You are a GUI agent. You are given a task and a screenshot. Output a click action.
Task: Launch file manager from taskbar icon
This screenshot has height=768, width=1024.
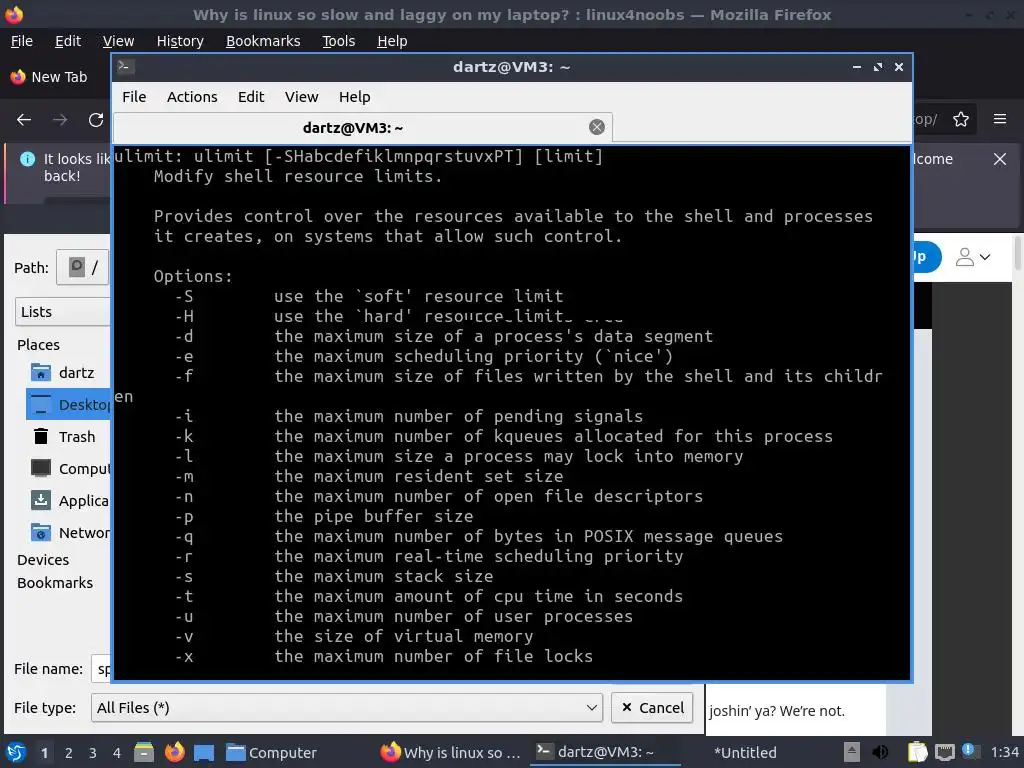144,752
